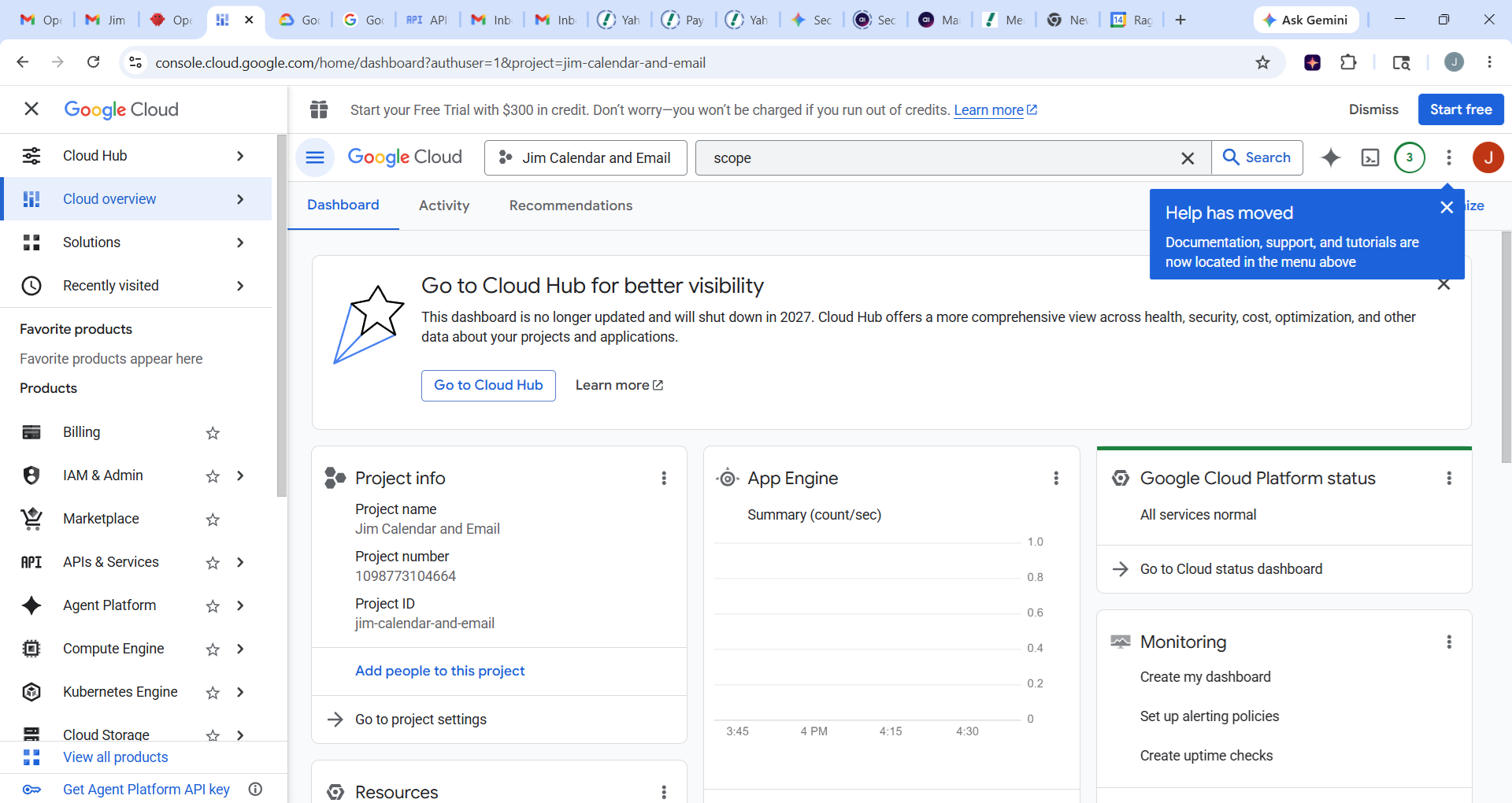Dismiss the free trial banner
This screenshot has height=803, width=1512.
coord(1373,109)
